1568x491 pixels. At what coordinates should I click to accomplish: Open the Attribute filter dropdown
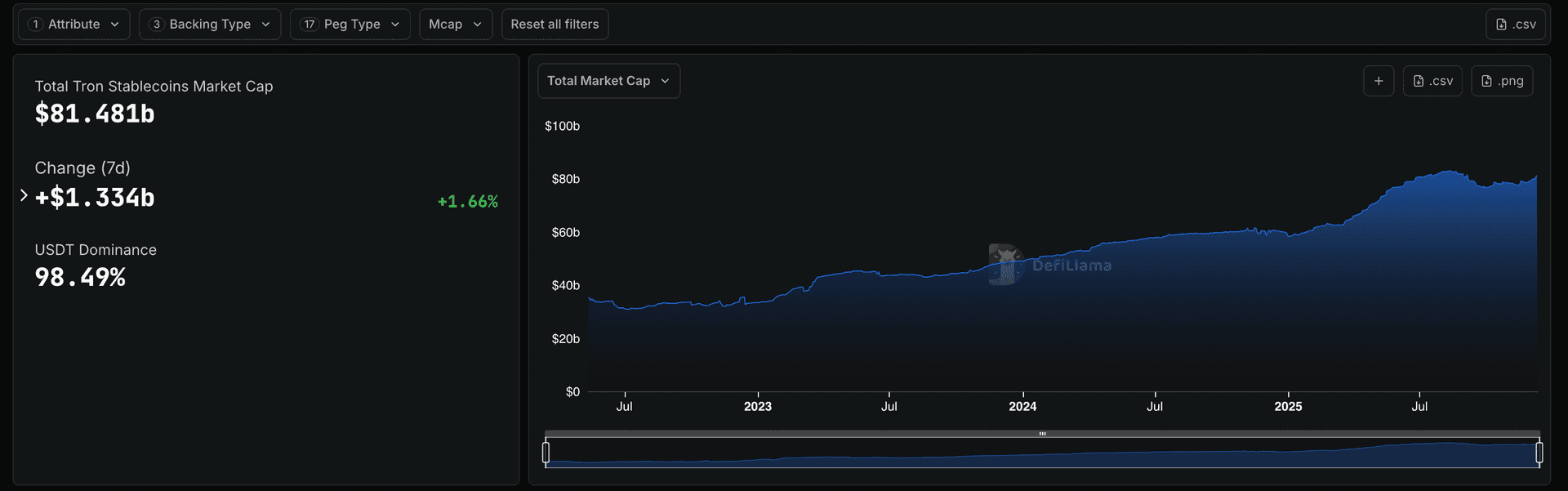[x=73, y=25]
